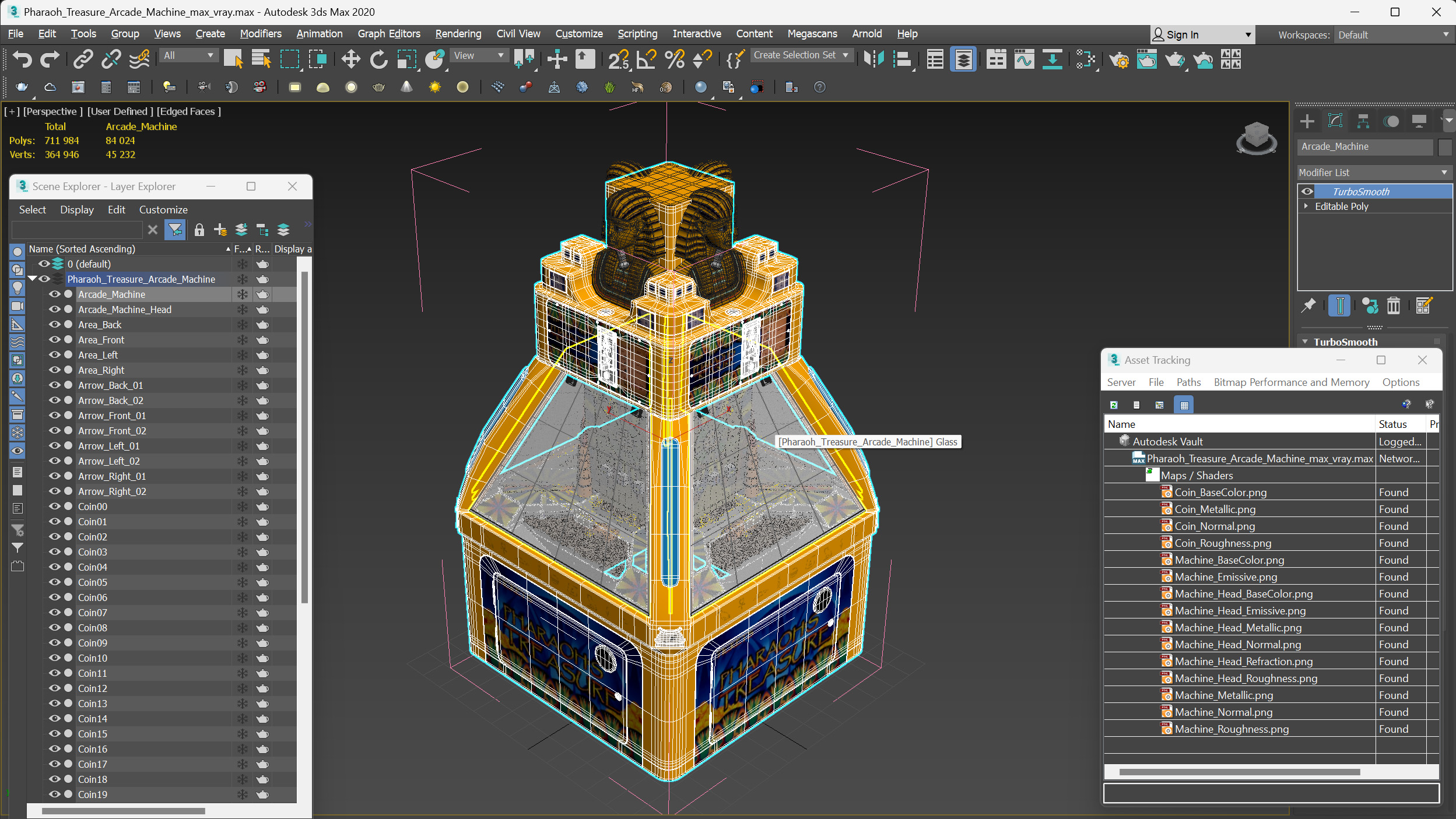This screenshot has width=1456, height=819.
Task: Open the Render Setup teapot icon
Action: click(1119, 59)
